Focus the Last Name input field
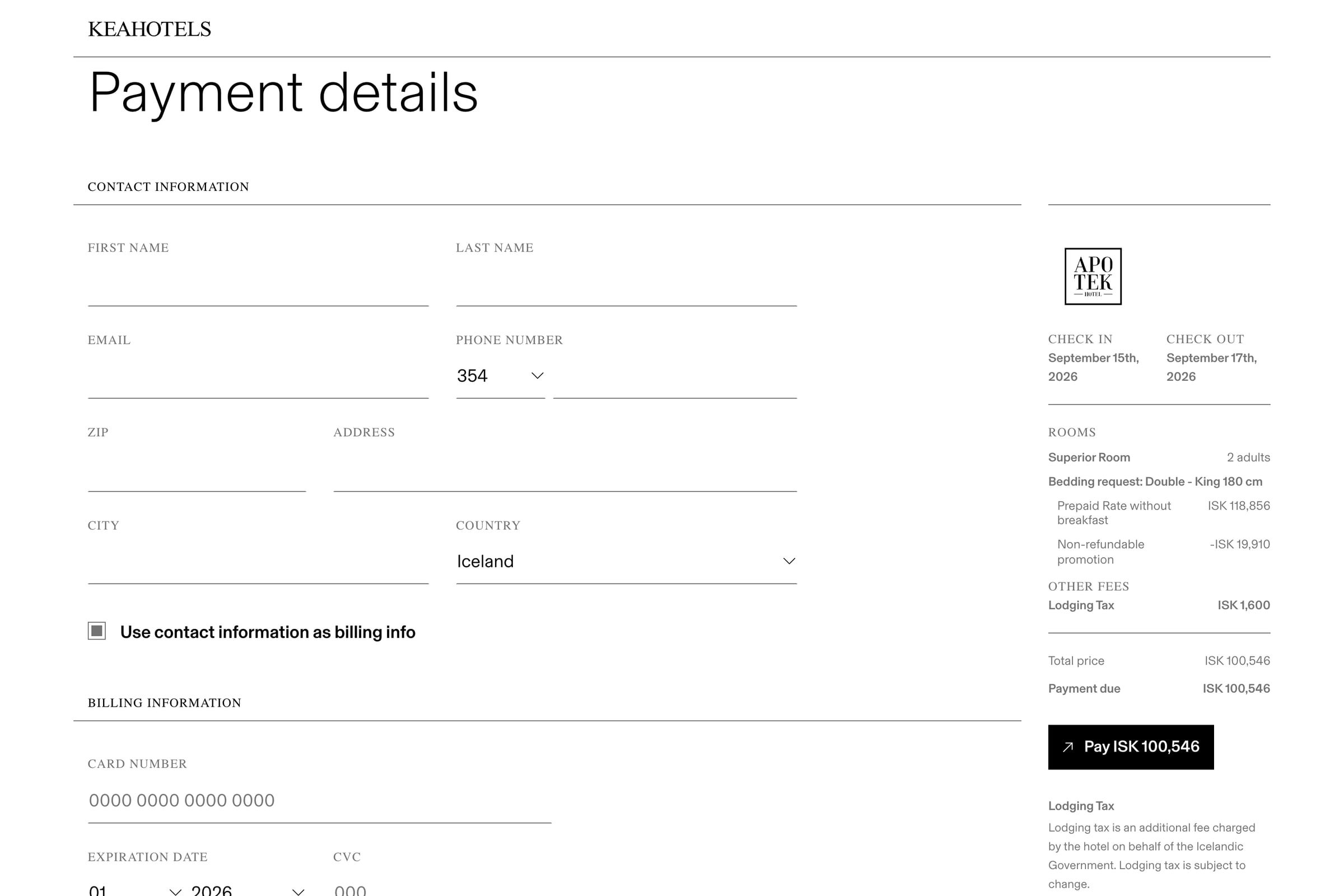 pyautogui.click(x=626, y=284)
